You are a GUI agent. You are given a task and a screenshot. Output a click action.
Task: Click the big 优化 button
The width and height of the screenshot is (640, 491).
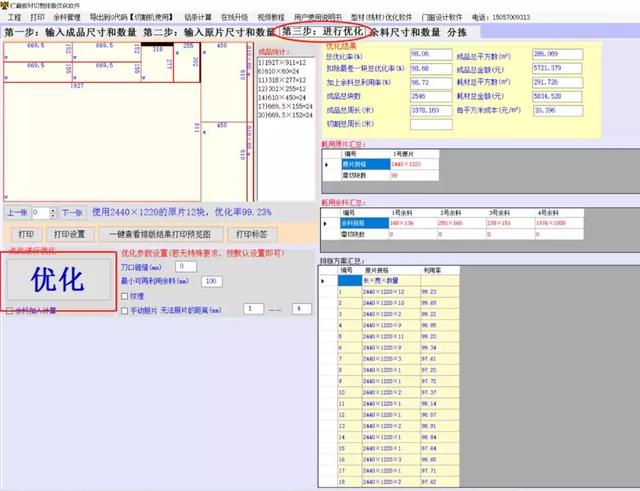pos(58,280)
